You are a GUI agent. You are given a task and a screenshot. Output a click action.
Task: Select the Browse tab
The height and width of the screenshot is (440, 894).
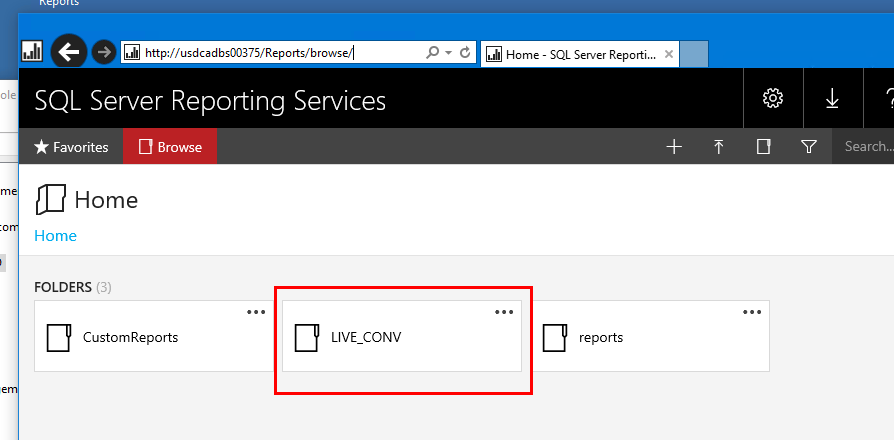170,147
